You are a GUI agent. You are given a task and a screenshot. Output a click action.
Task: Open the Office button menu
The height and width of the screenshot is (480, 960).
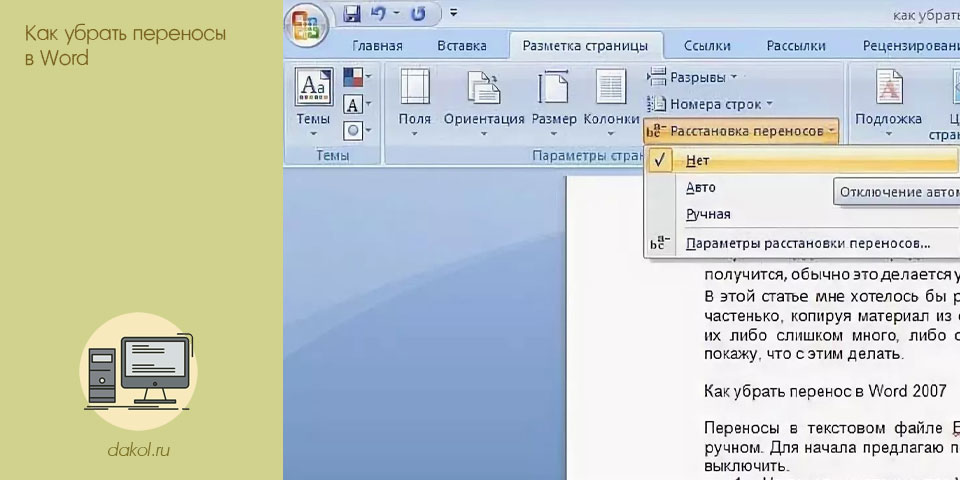coord(306,26)
